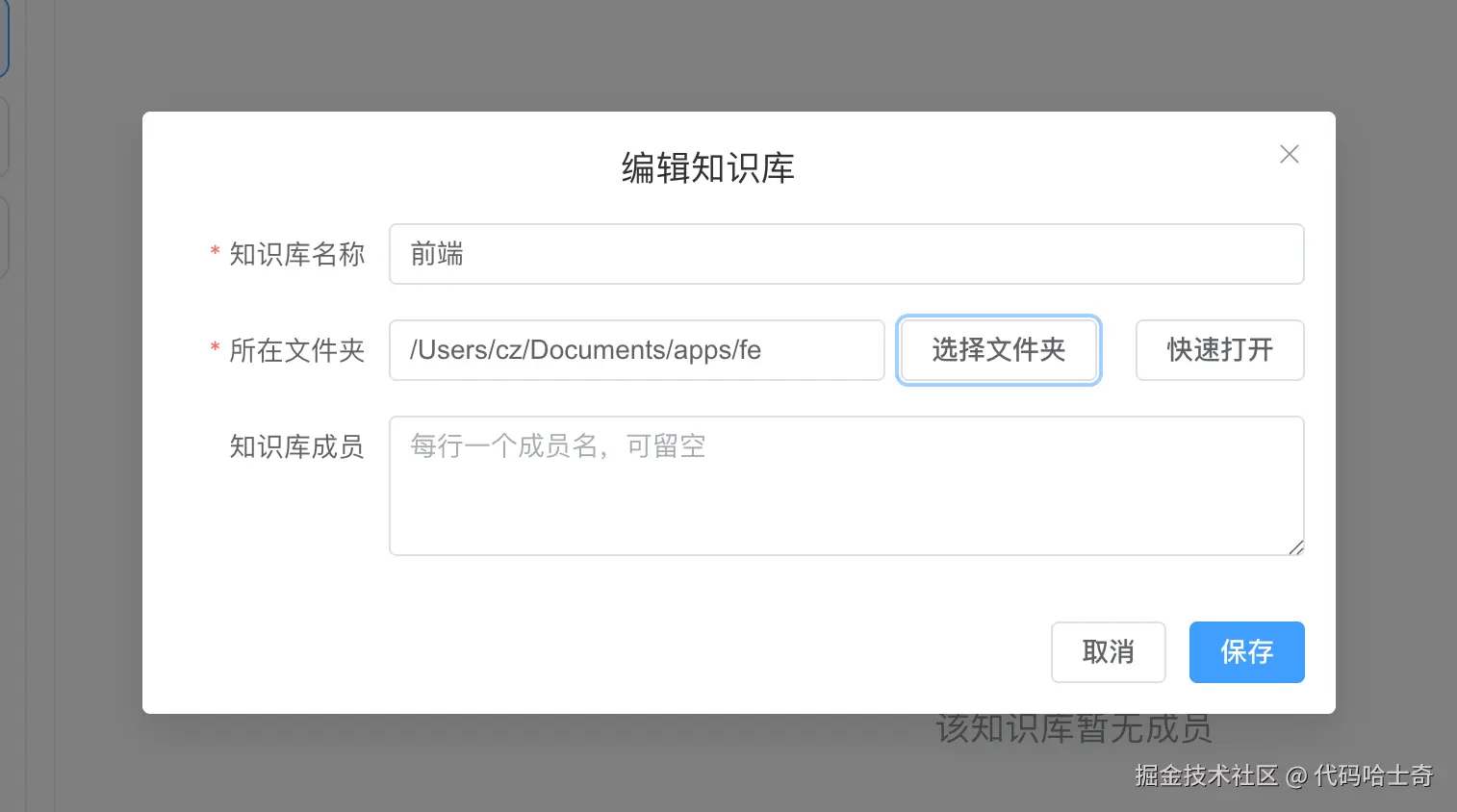Click the 知识库名称 field label
The image size is (1457, 812).
(x=295, y=254)
